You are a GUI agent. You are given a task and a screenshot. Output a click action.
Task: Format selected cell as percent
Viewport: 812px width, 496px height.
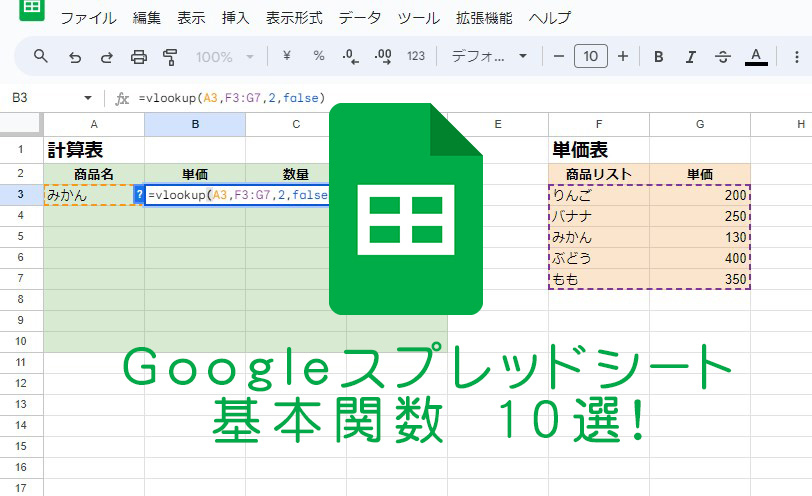pyautogui.click(x=319, y=56)
